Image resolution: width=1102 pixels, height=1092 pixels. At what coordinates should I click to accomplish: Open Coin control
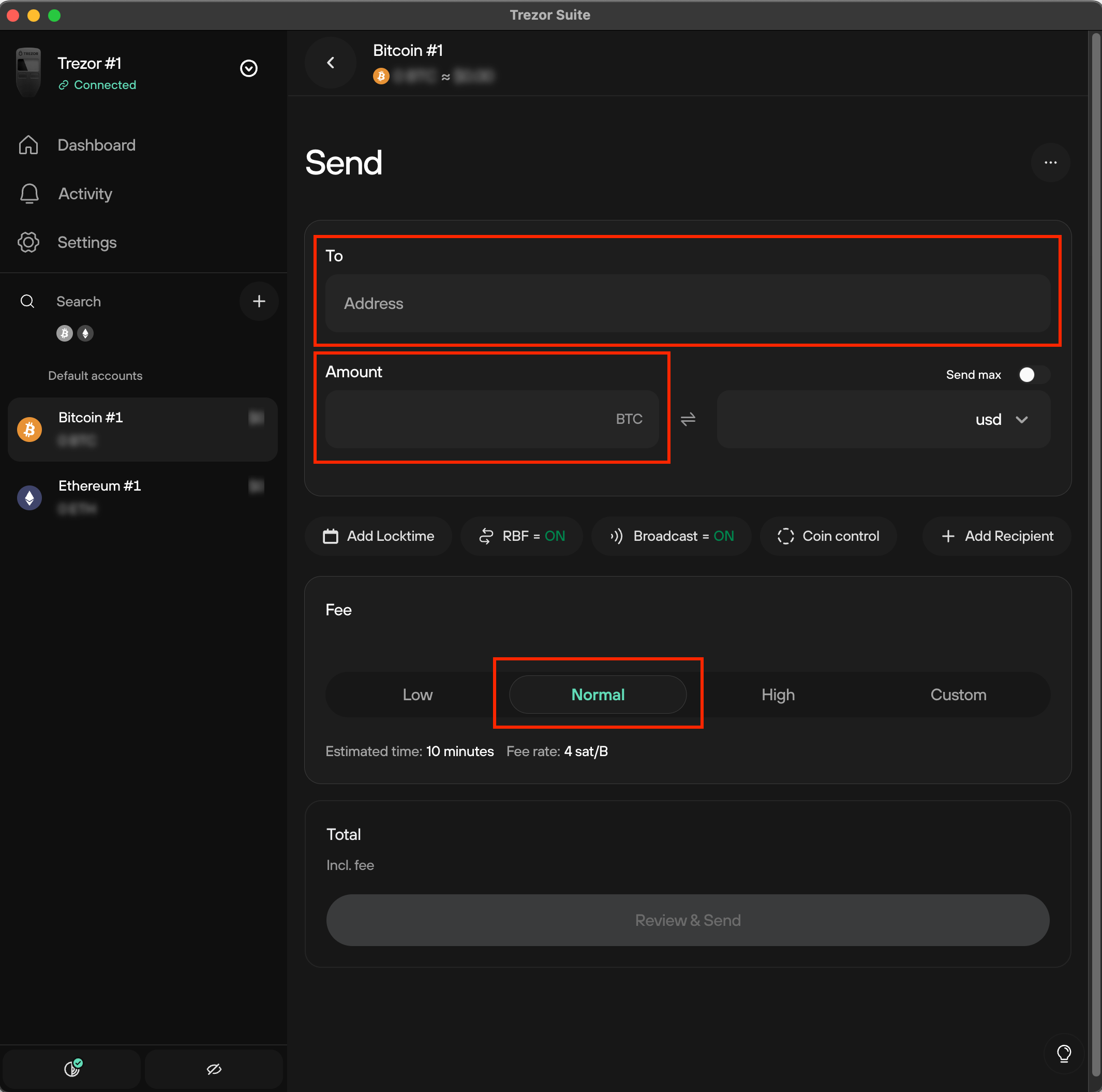coord(828,536)
